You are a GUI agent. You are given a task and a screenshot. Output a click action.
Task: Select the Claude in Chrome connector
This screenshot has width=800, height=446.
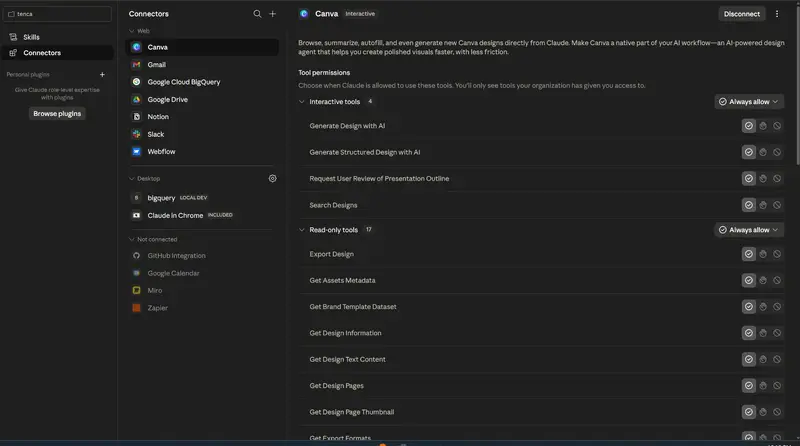[202, 215]
